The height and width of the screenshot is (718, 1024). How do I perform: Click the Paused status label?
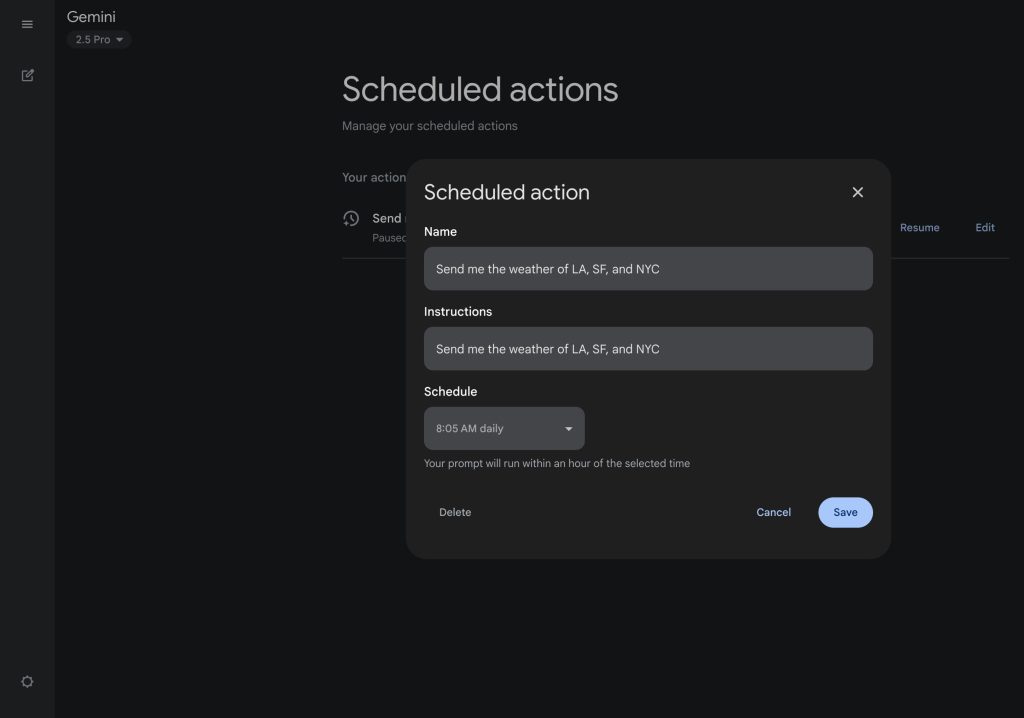click(390, 238)
